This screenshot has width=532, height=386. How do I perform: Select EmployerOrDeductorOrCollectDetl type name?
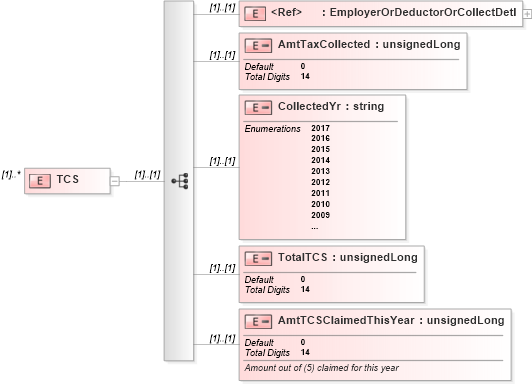pyautogui.click(x=423, y=12)
